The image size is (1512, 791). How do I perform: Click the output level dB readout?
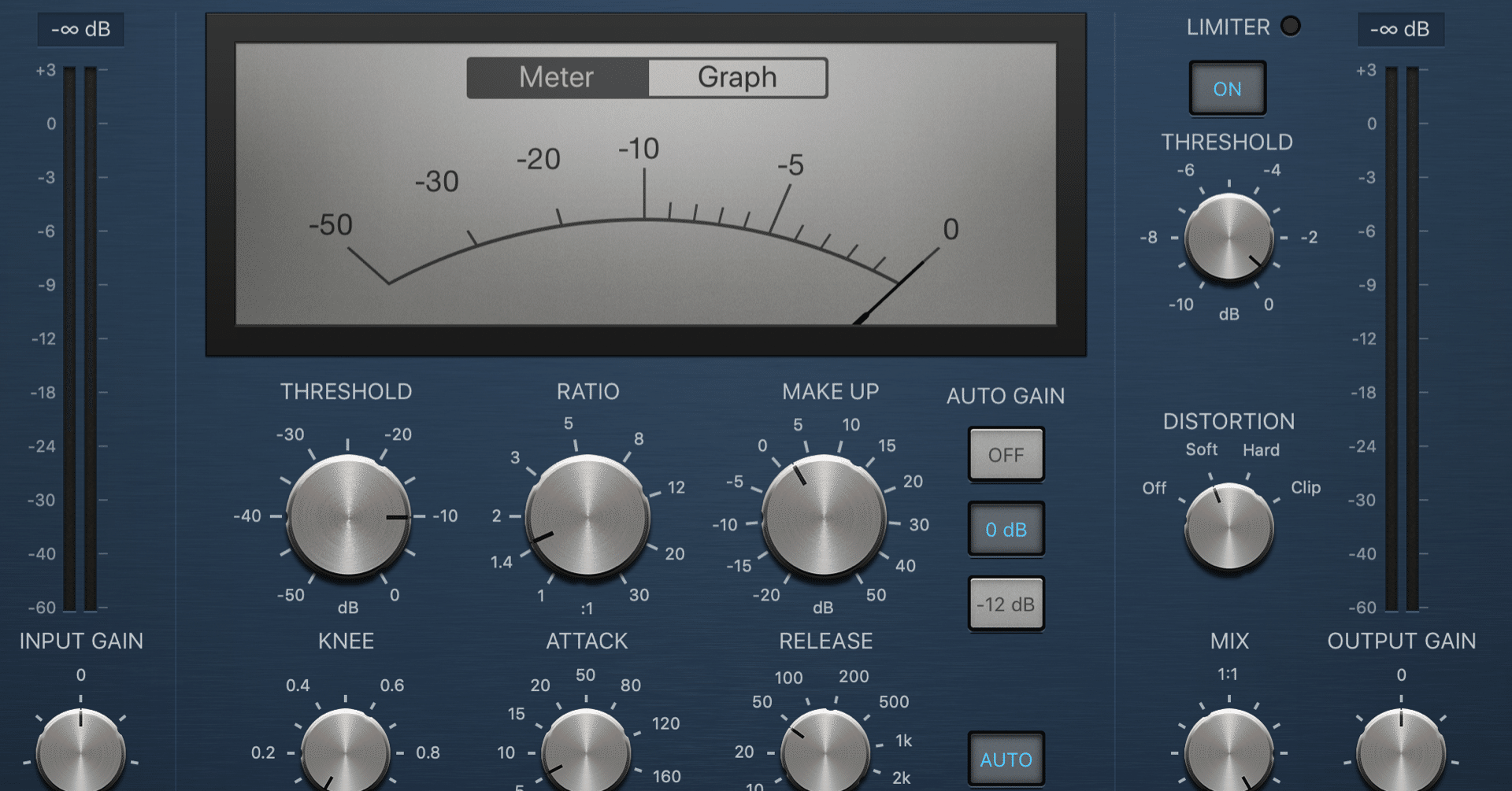point(1400,30)
